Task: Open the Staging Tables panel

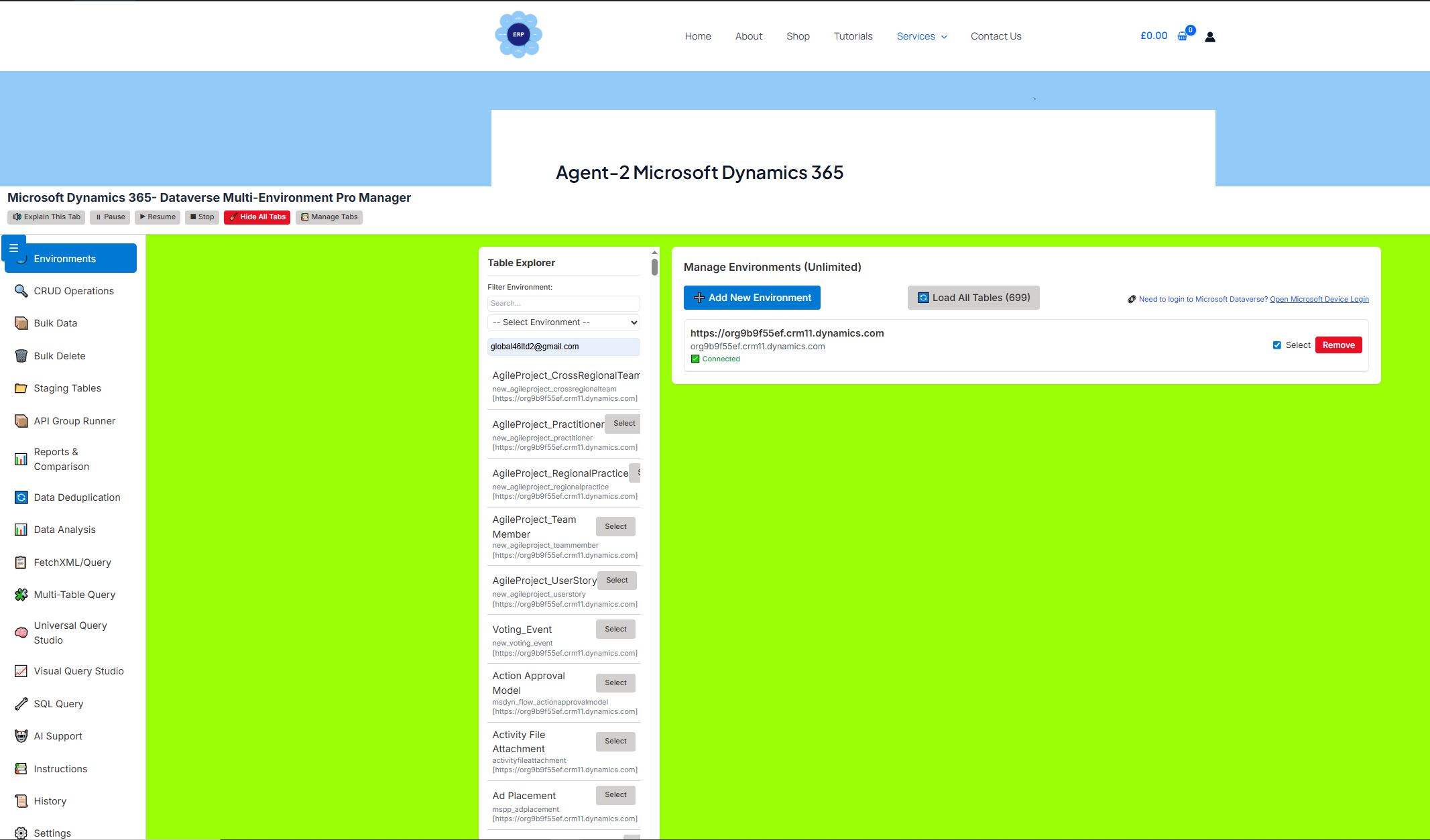Action: 67,387
